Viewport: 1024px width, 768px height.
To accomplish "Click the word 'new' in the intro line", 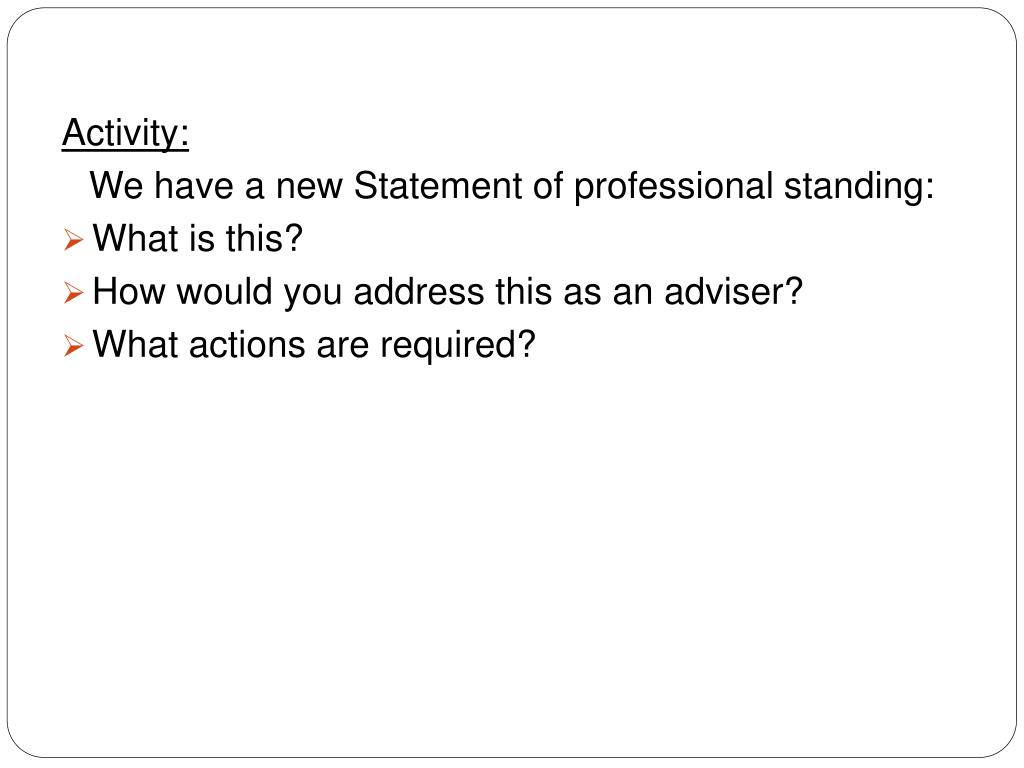I will 309,188.
